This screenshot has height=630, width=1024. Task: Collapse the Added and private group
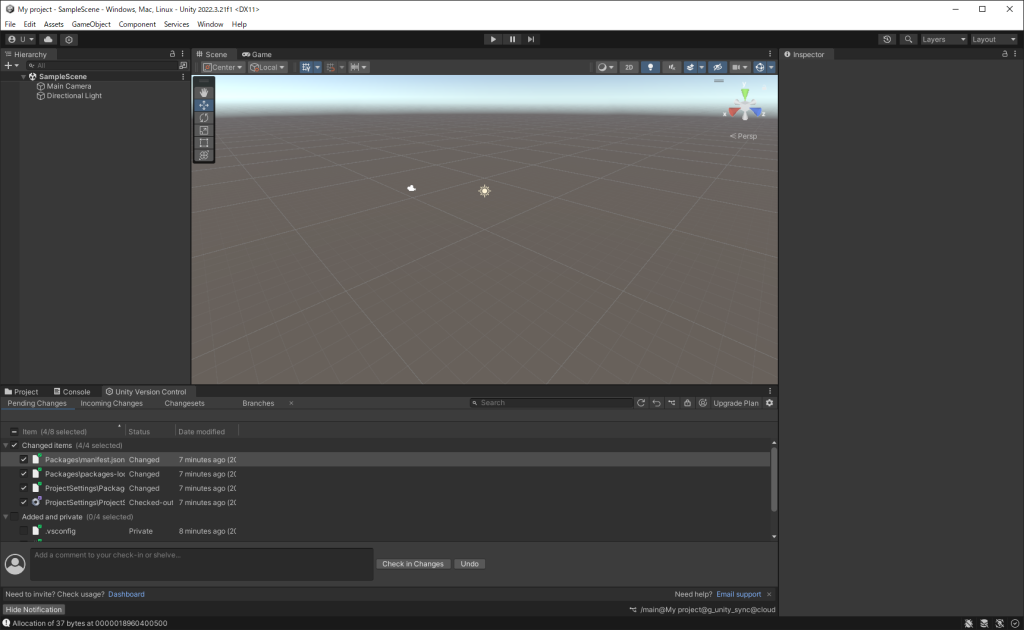click(x=6, y=516)
